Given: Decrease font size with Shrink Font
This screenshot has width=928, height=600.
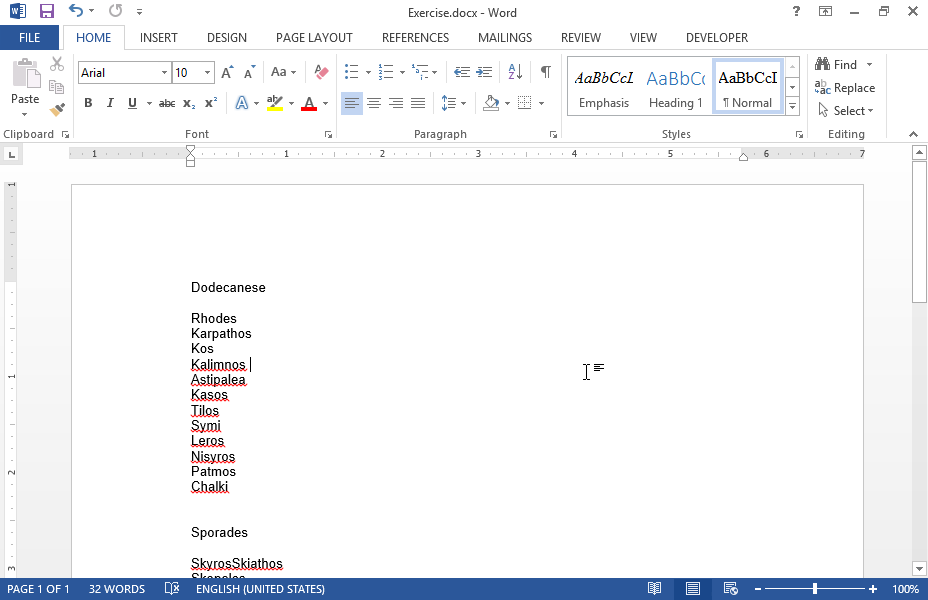Looking at the screenshot, I should 250,72.
